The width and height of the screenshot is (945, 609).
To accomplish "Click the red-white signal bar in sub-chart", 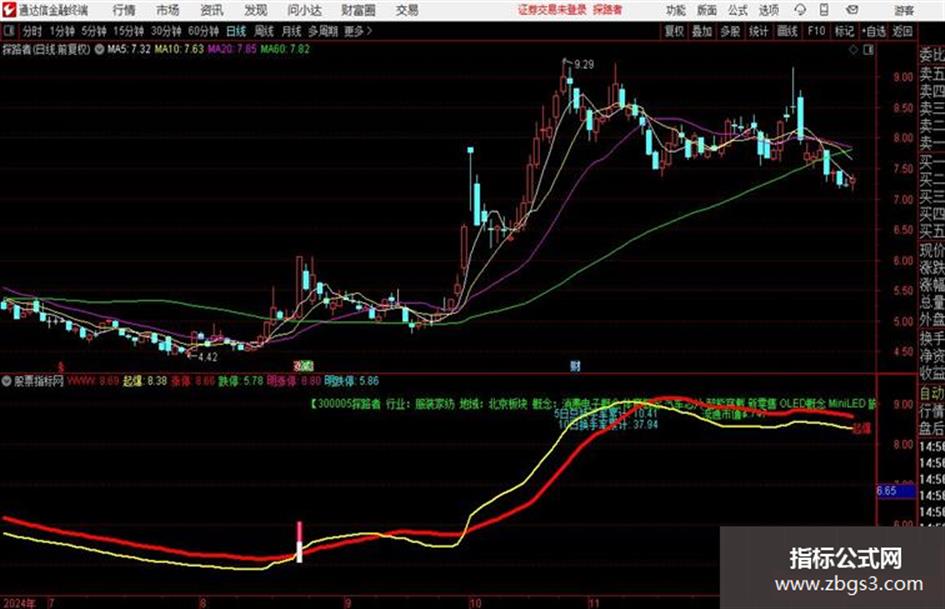I will coord(299,542).
